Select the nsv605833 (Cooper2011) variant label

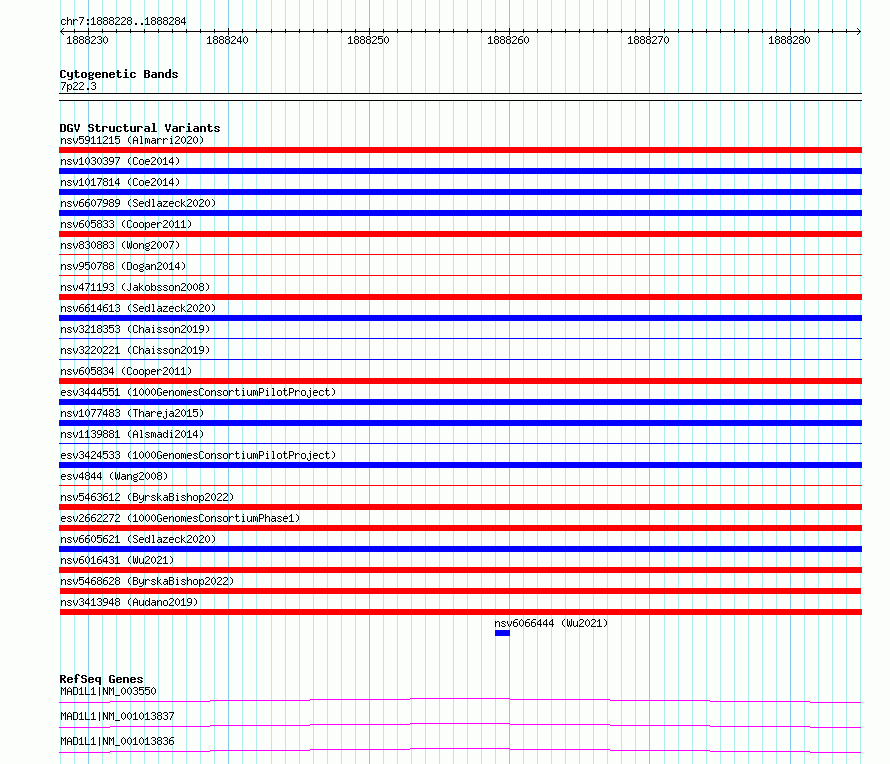pos(126,224)
